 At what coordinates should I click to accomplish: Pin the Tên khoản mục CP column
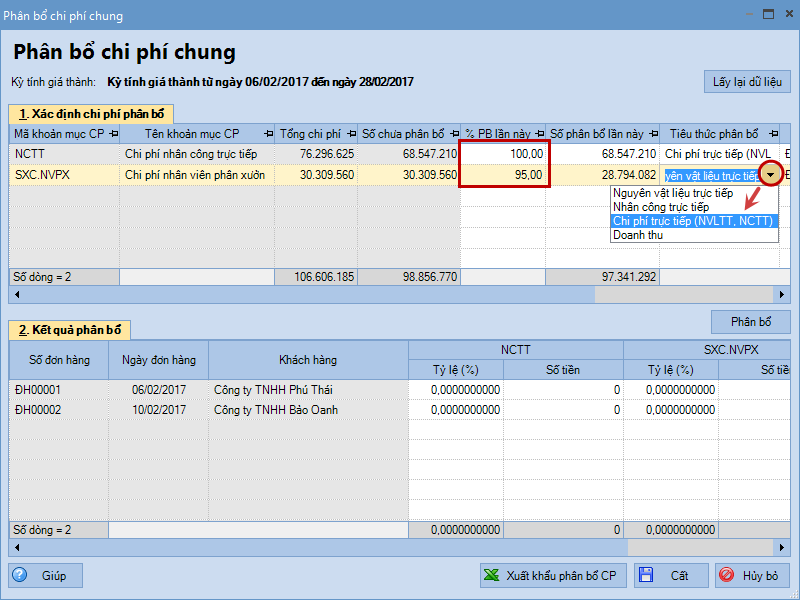point(266,134)
